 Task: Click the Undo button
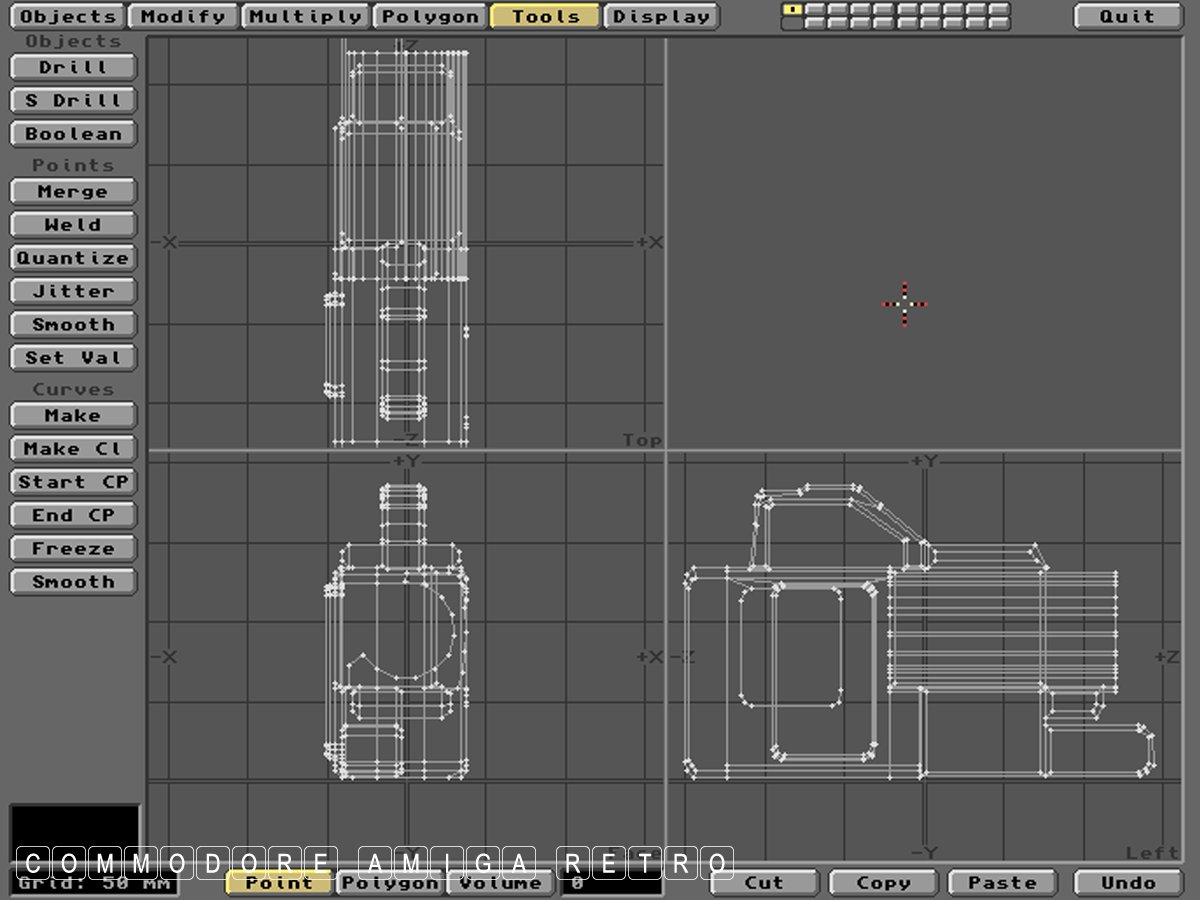point(1127,883)
